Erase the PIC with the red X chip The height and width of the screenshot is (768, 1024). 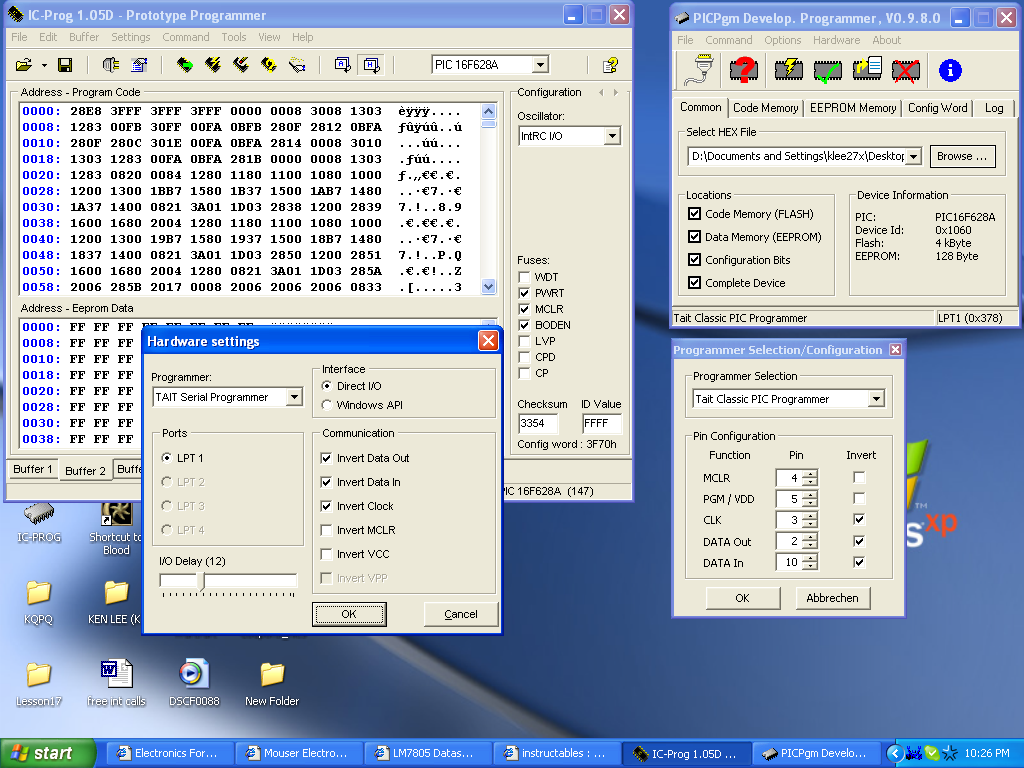pyautogui.click(x=906, y=70)
